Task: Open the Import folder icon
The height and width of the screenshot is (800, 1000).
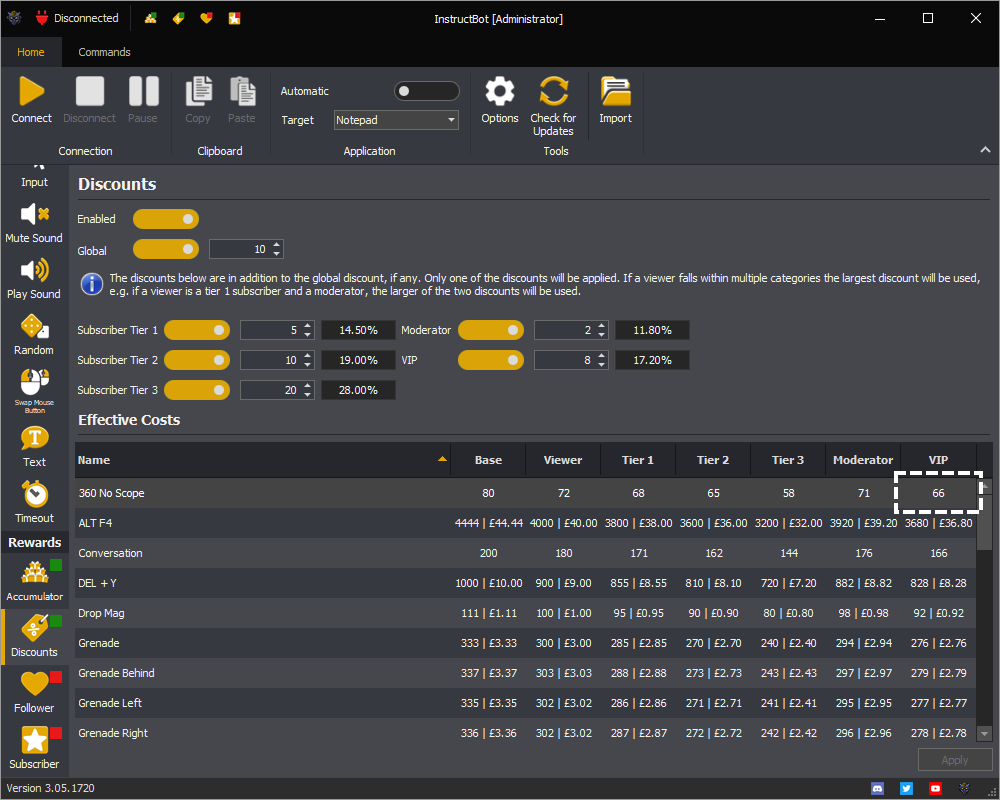Action: (615, 91)
